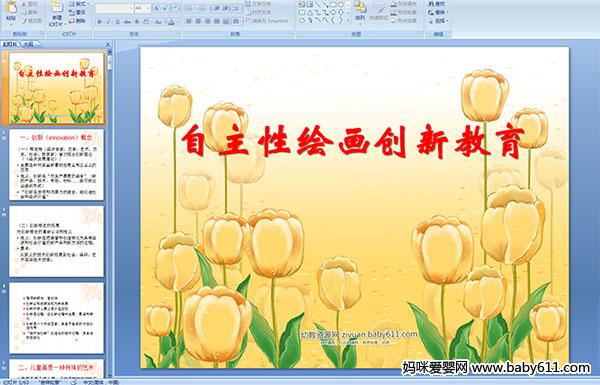Select the second slide thumbnail

(x=56, y=165)
